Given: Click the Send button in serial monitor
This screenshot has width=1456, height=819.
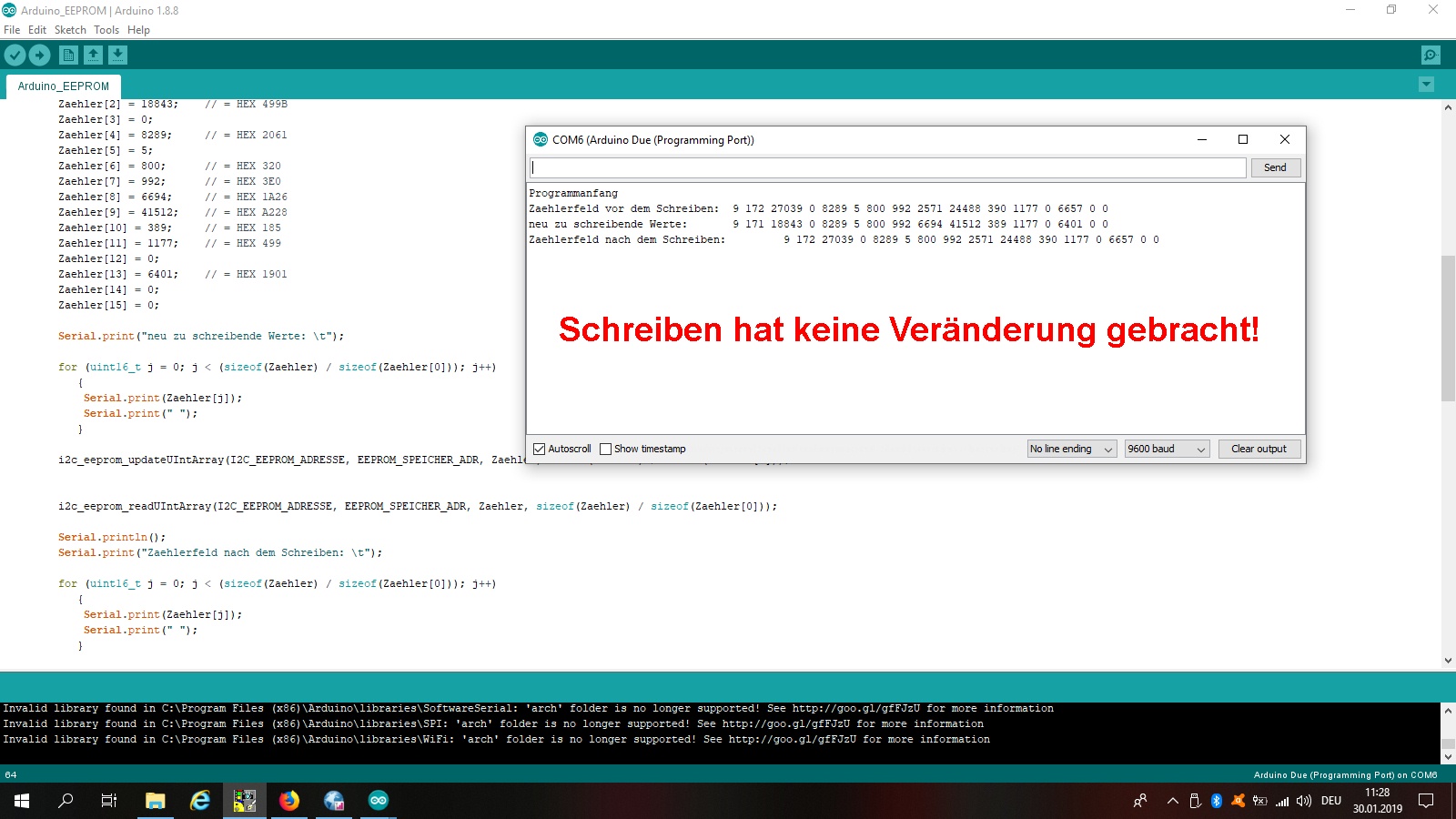Looking at the screenshot, I should click(1275, 167).
